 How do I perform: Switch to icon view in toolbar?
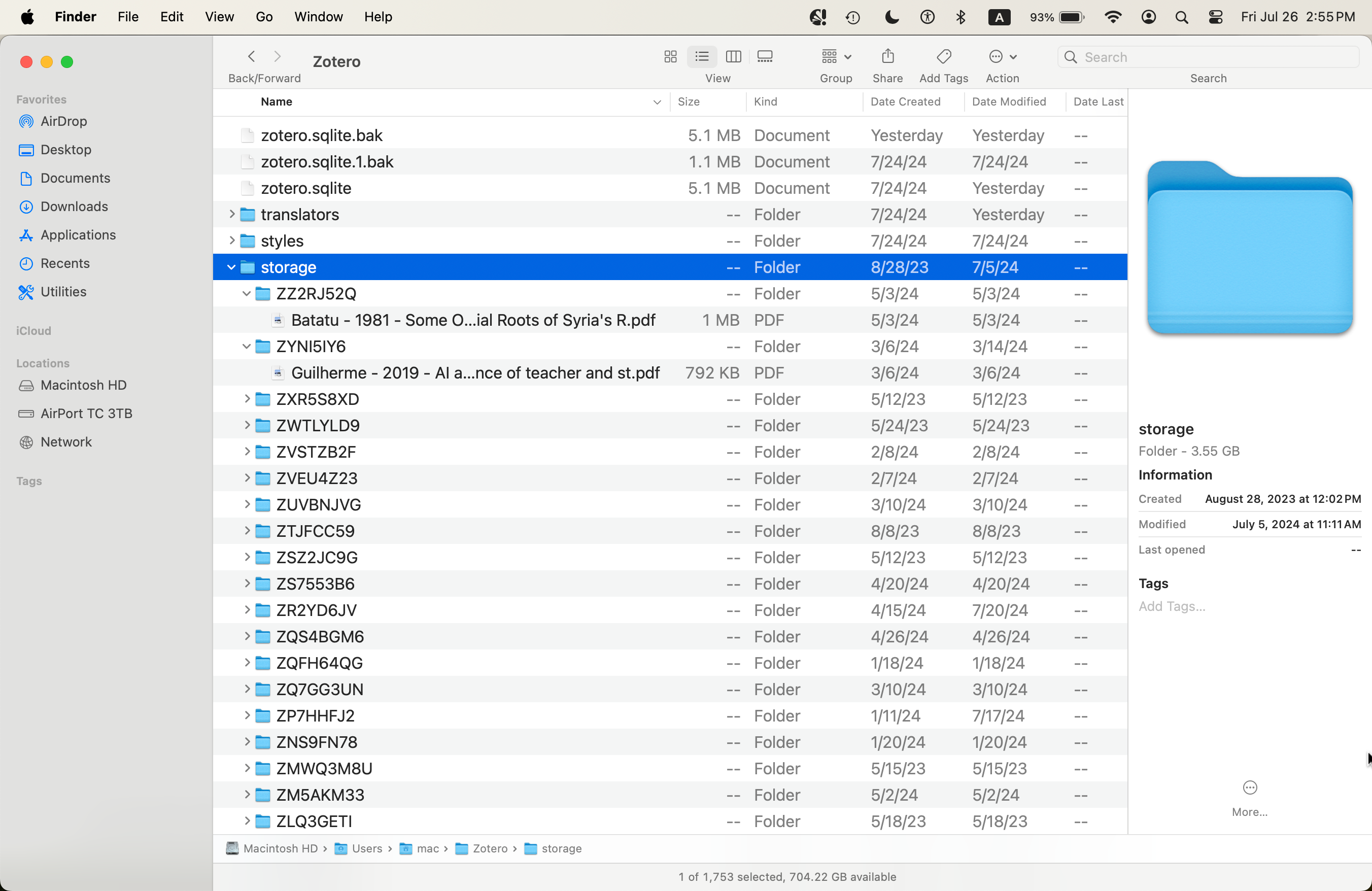coord(670,56)
